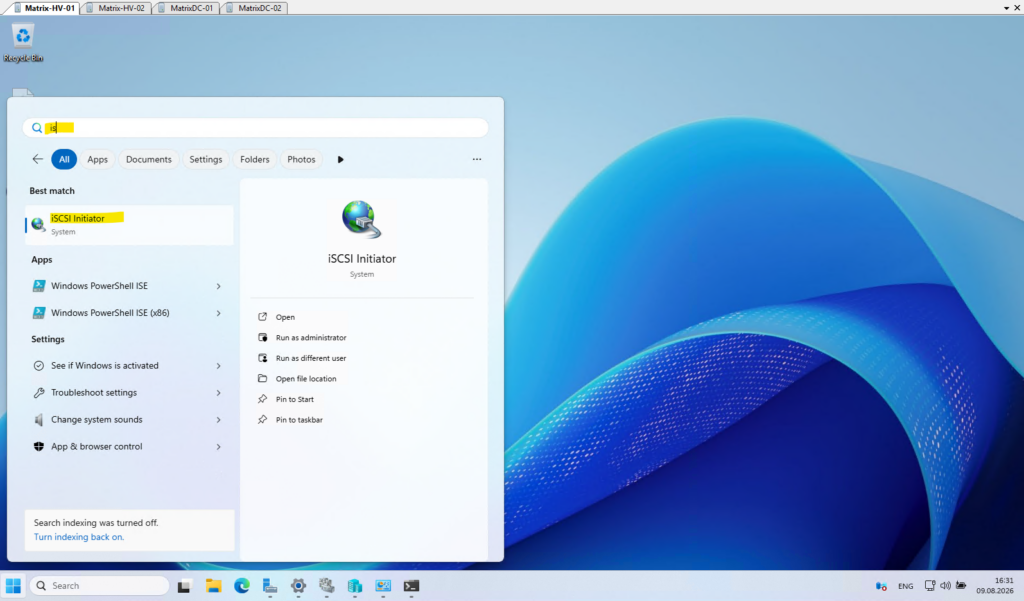Image resolution: width=1024 pixels, height=601 pixels.
Task: Open Microsoft Edge from the taskbar
Action: (x=242, y=586)
